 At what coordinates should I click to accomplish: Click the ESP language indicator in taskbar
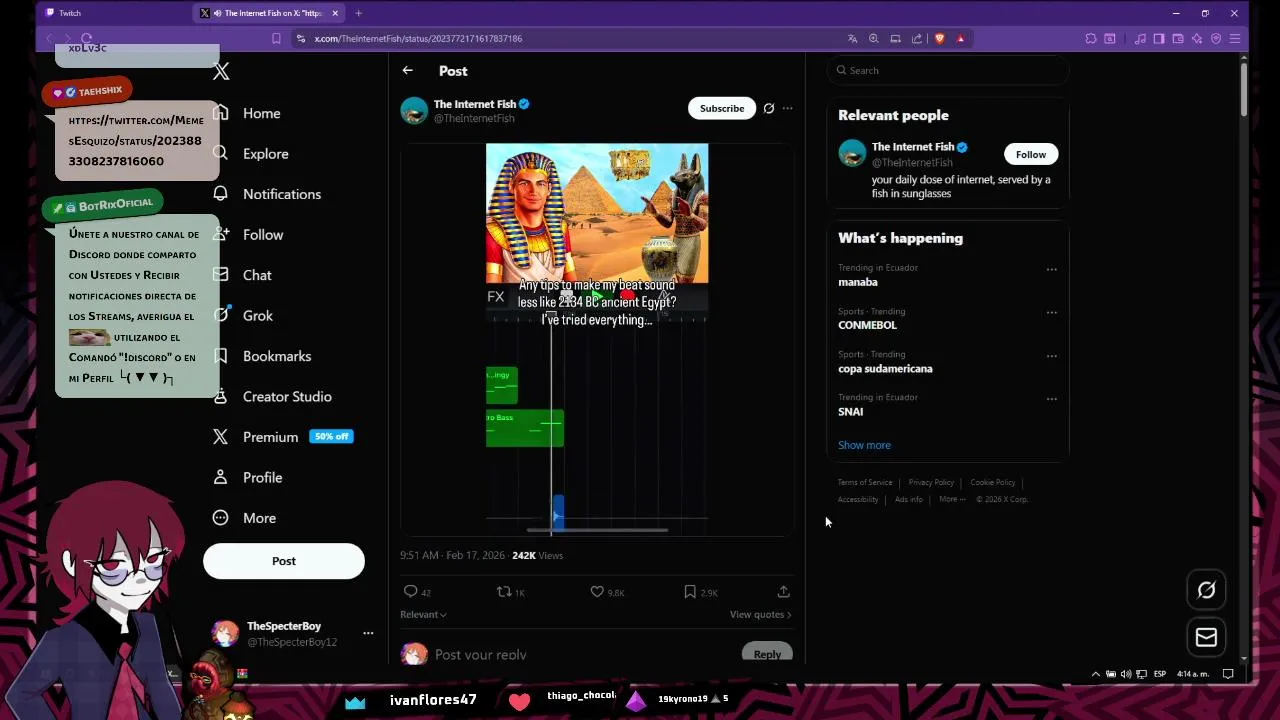coord(1160,674)
